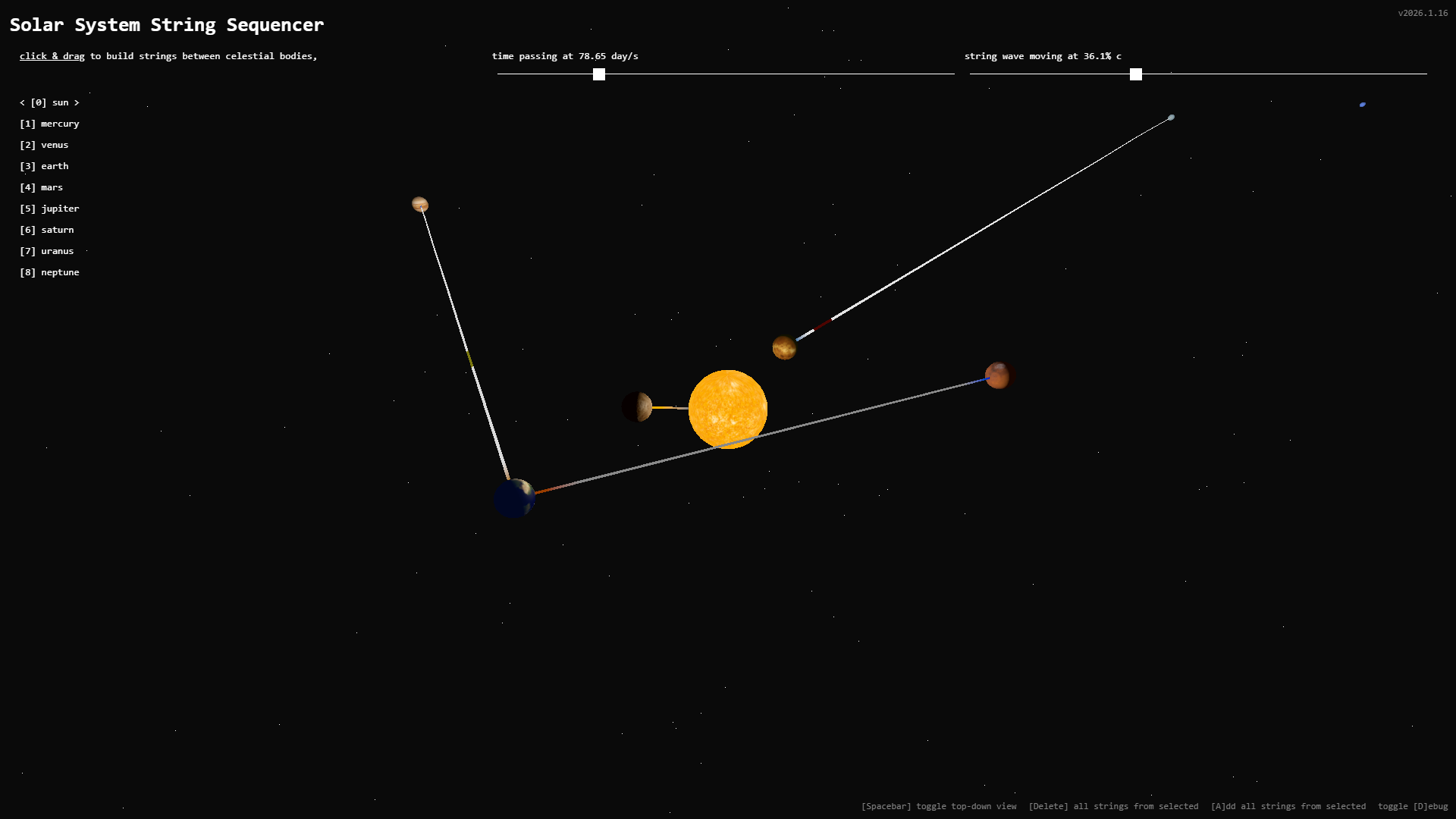Screen dimensions: 1456x819
Task: Click the time passing speed slider handle
Action: [x=599, y=74]
